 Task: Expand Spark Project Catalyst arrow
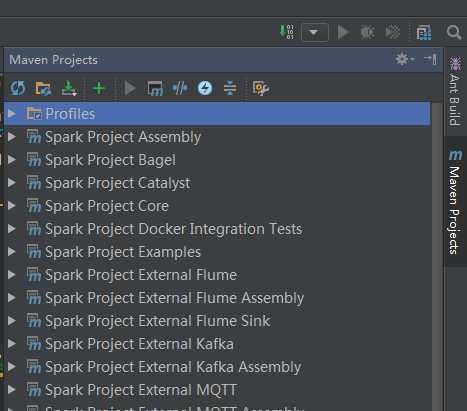[x=12, y=183]
